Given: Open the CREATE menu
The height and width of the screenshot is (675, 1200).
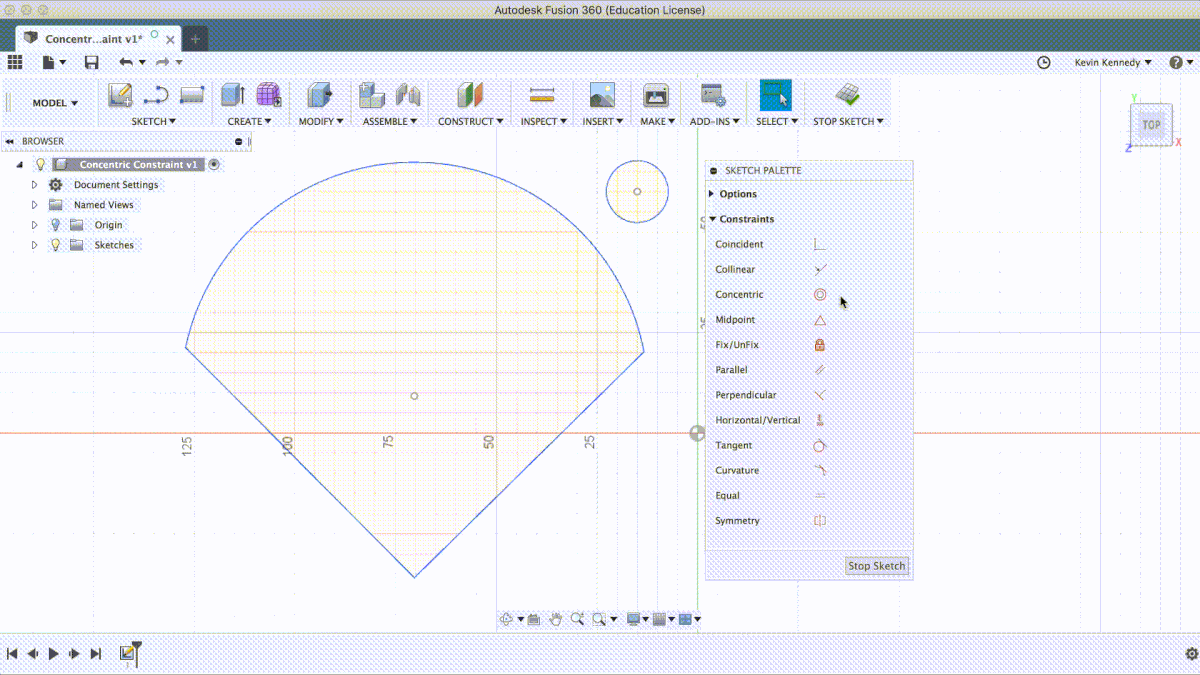Looking at the screenshot, I should click(249, 121).
